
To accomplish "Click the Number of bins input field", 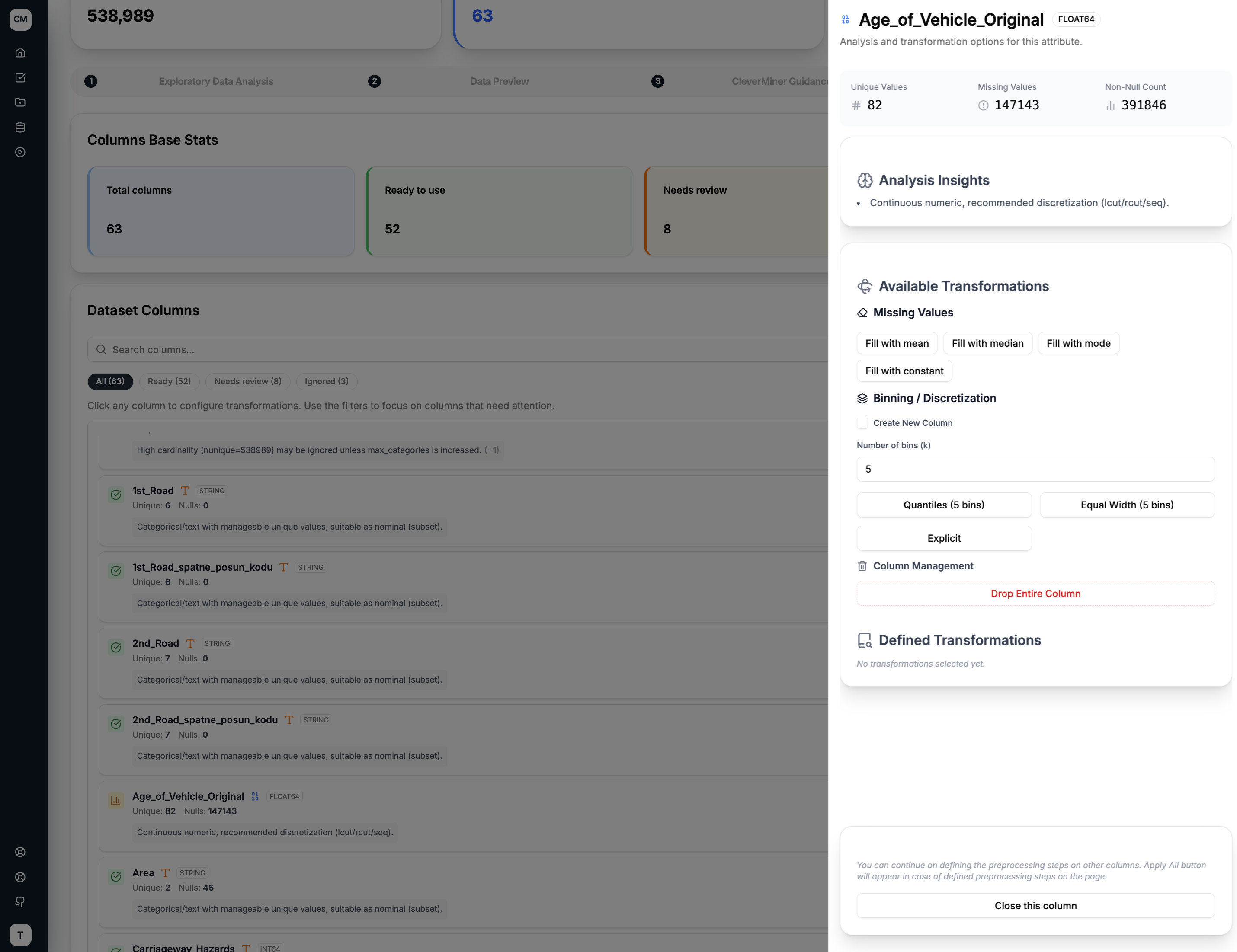I will (1035, 469).
